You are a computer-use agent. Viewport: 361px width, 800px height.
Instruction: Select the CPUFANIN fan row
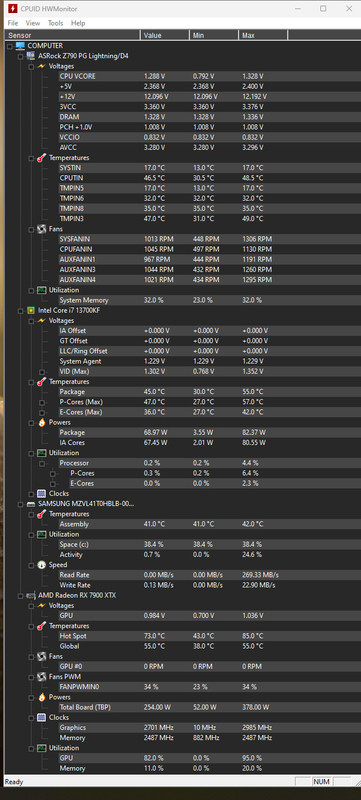coord(209,249)
